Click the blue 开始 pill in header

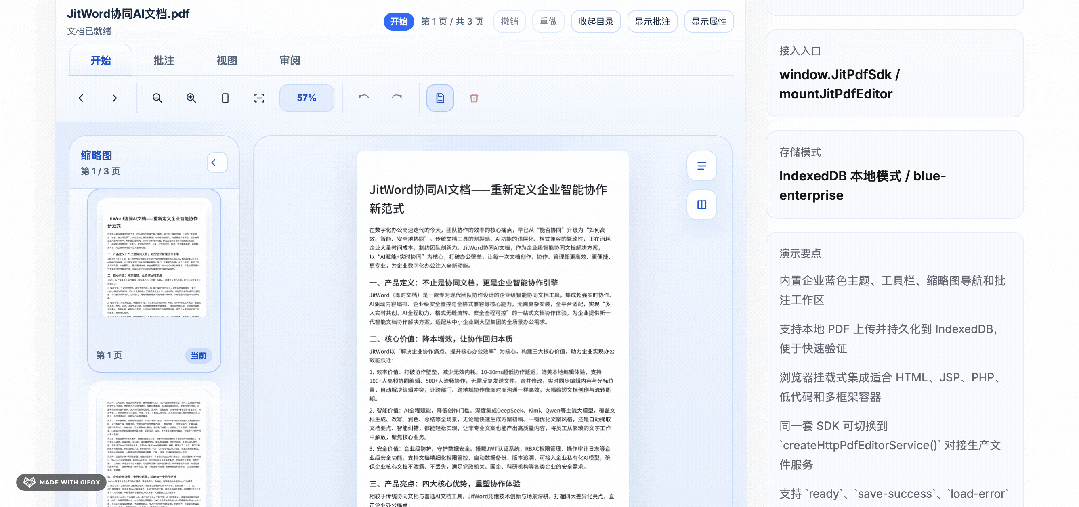pos(398,21)
